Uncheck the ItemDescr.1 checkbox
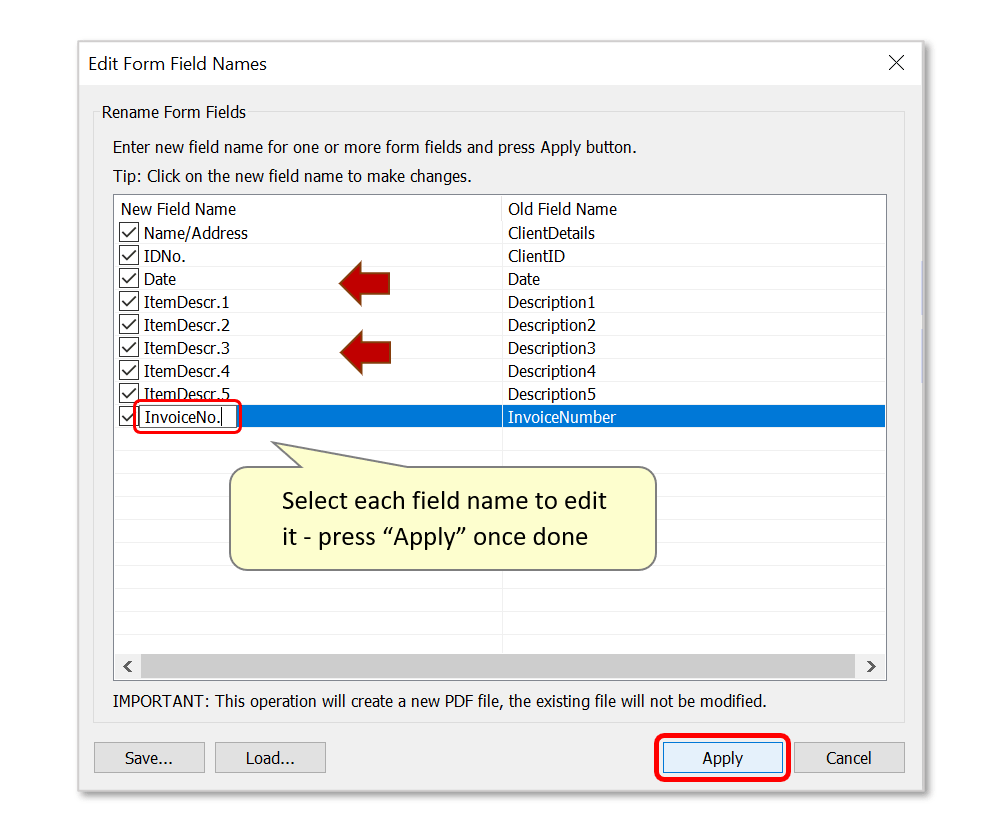The image size is (1003, 832). [128, 301]
